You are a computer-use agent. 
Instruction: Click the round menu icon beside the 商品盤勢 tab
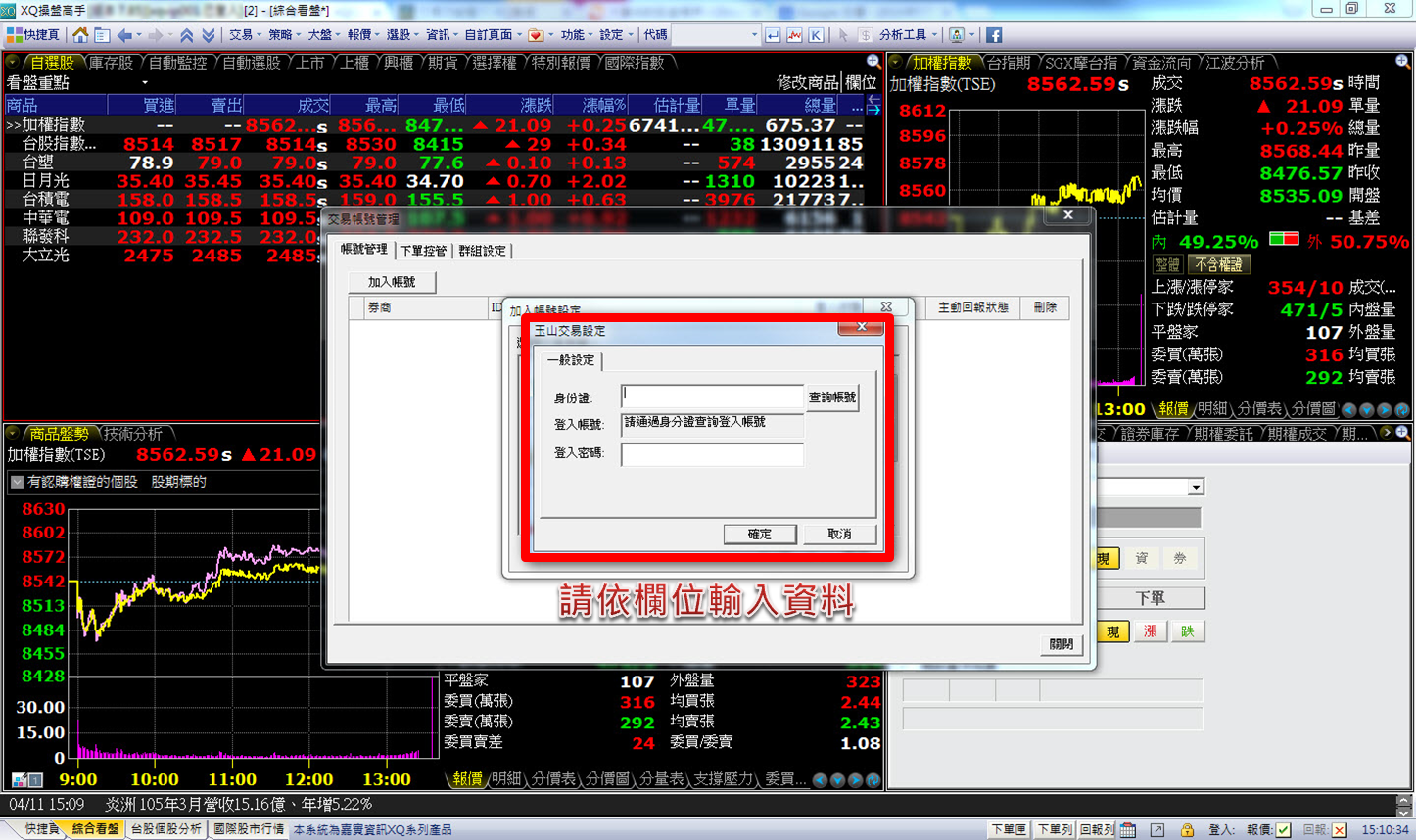(x=13, y=434)
